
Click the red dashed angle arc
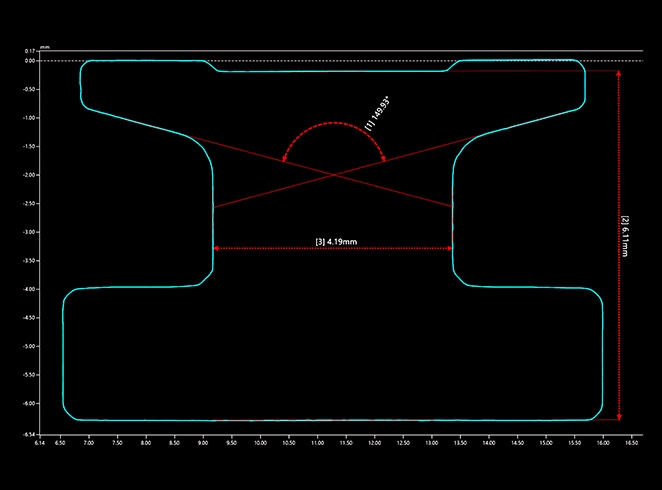click(333, 124)
